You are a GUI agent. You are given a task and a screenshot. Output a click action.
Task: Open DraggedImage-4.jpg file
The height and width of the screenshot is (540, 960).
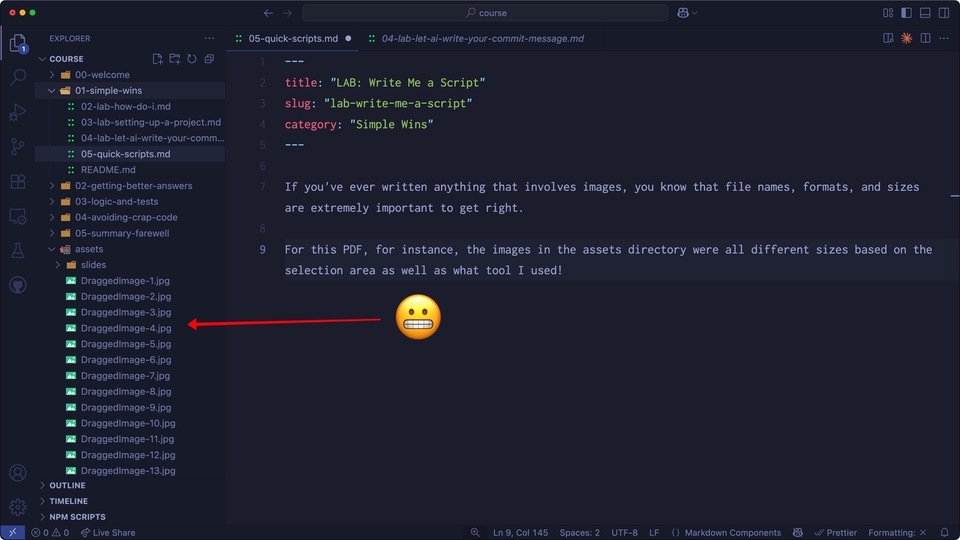pos(130,328)
